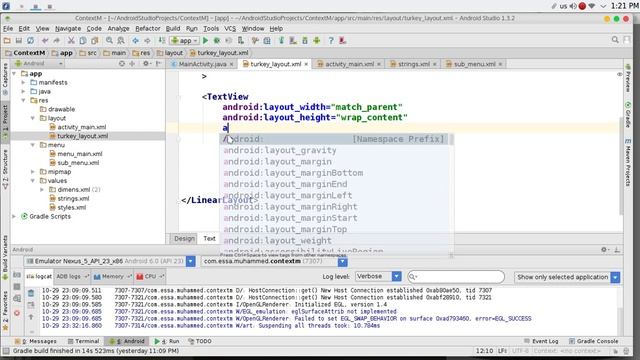Click Android panel gear settings icon

tap(604, 249)
